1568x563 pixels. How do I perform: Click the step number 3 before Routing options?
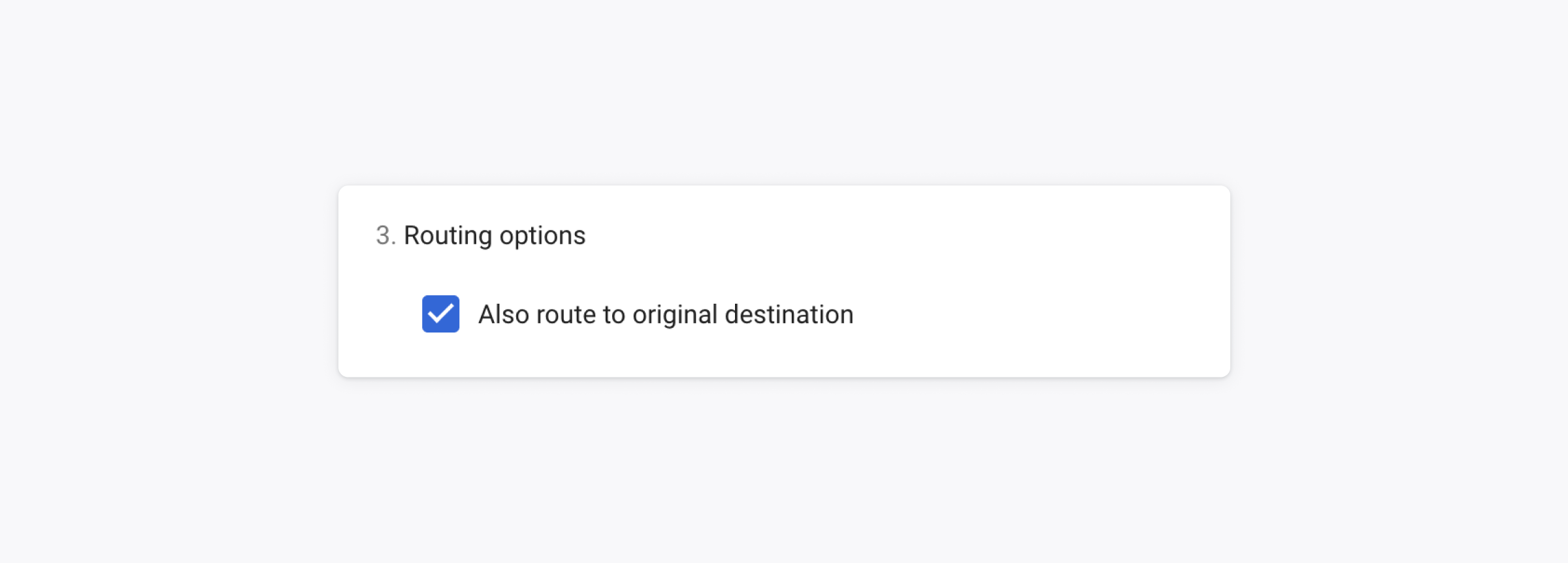385,236
